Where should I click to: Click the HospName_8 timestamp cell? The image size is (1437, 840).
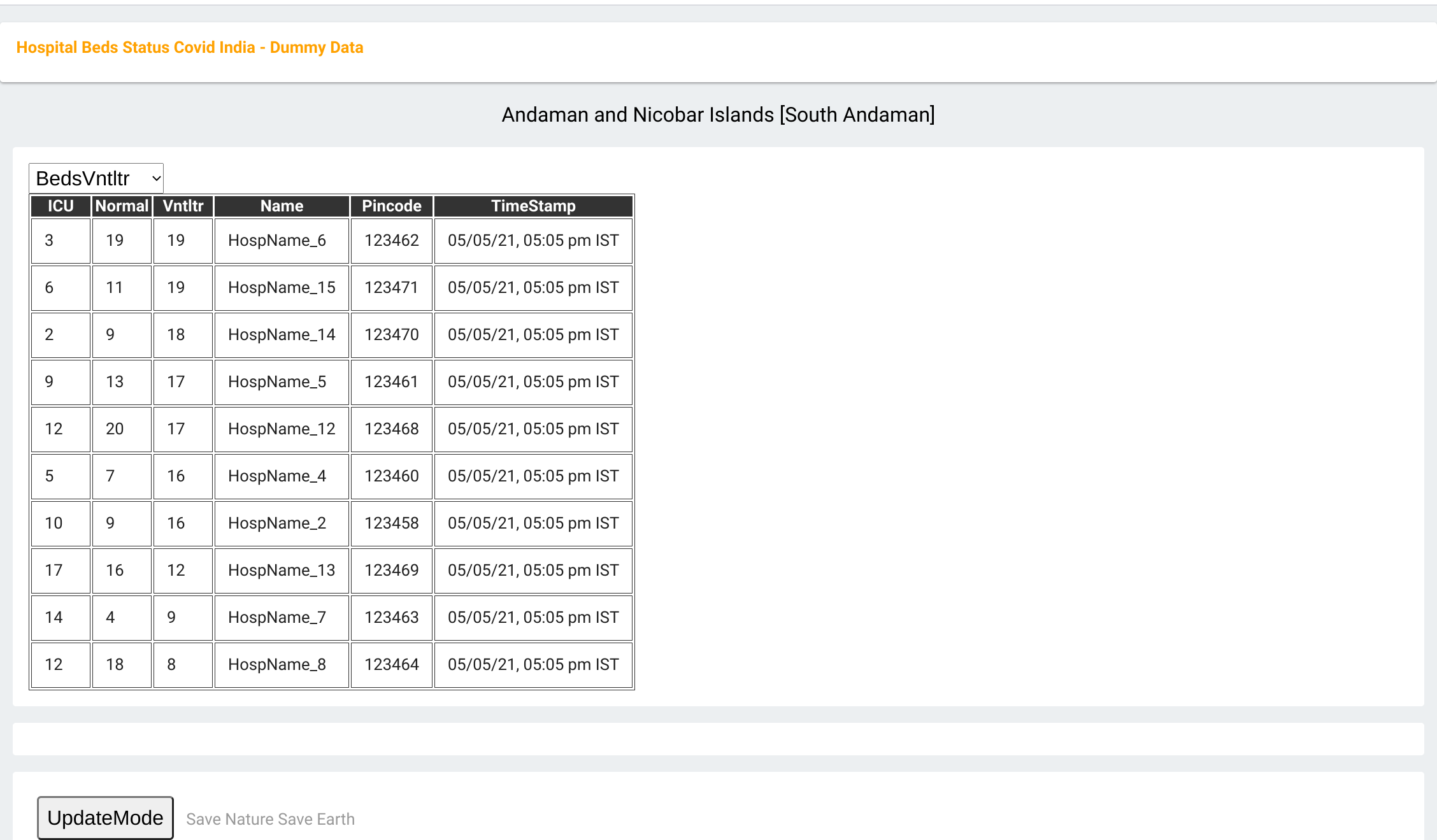click(533, 665)
